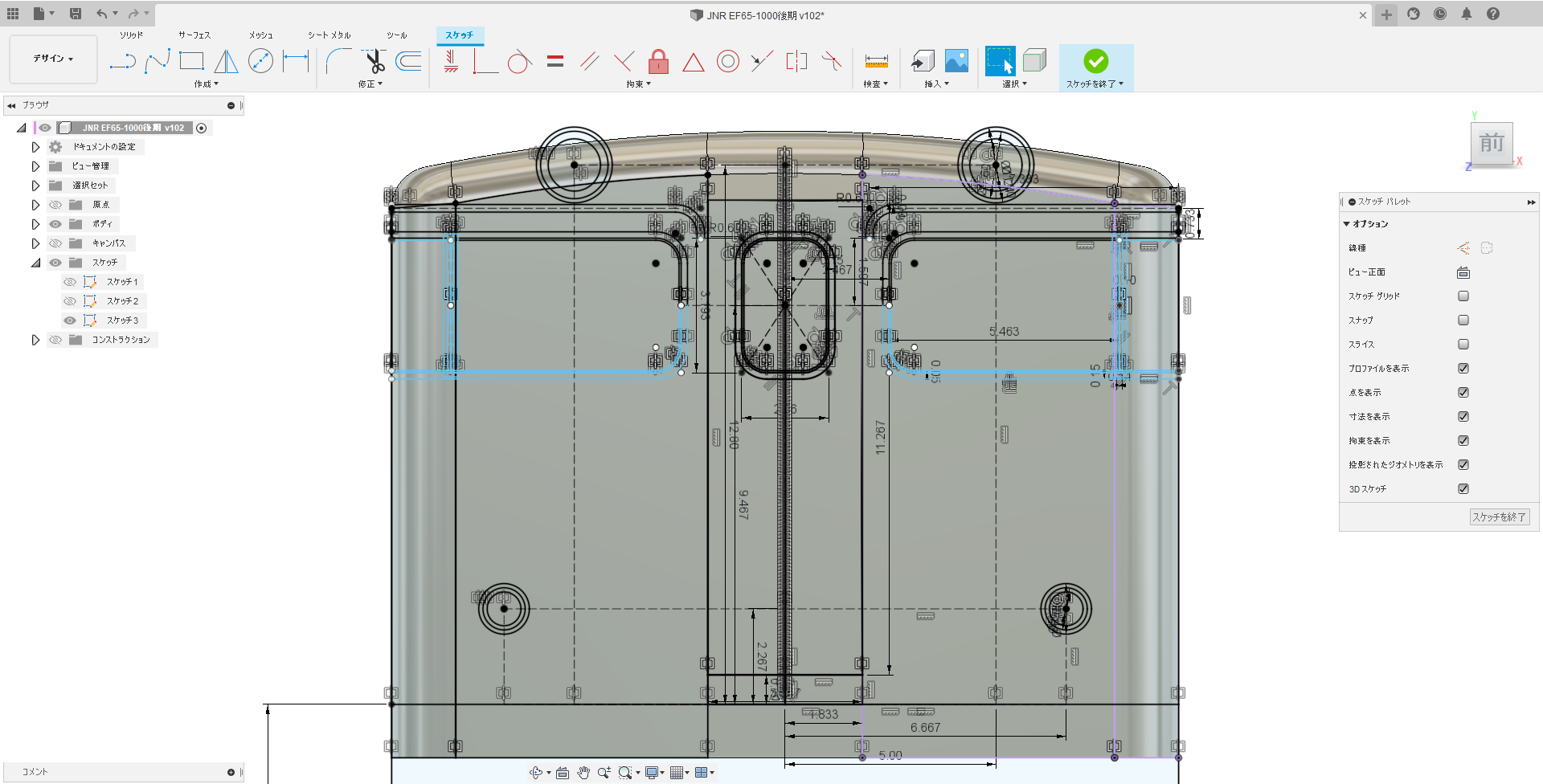Click the green Finish Sketch checkmark
The height and width of the screenshot is (784, 1543).
(x=1095, y=61)
